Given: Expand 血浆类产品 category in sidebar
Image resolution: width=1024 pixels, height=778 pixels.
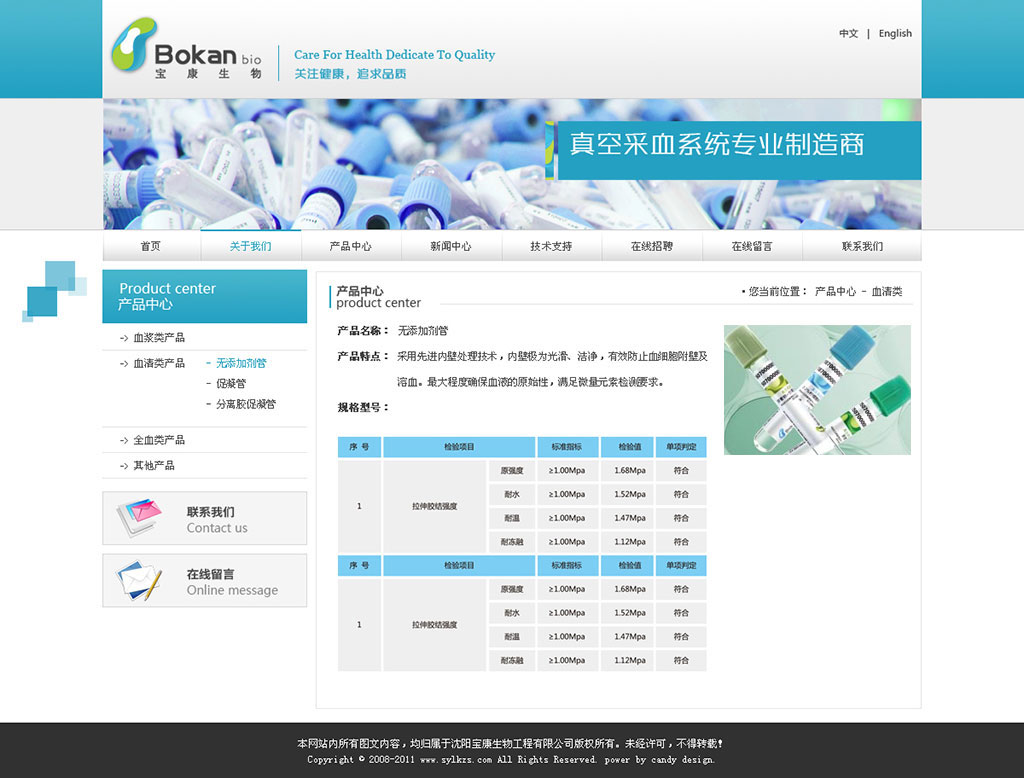Looking at the screenshot, I should click(158, 338).
